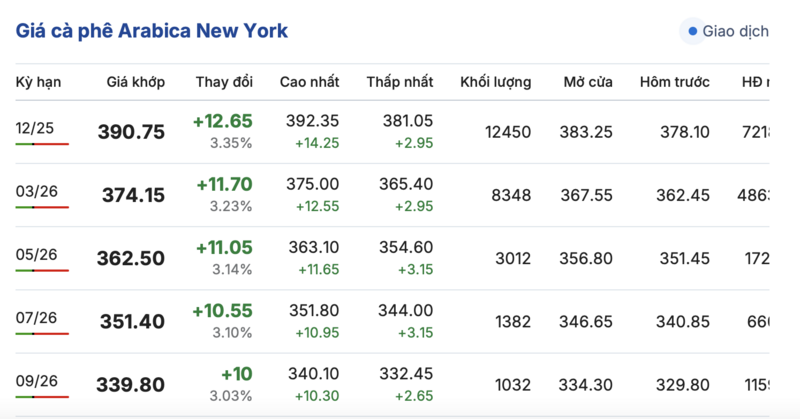Click the 3012 volume cell
Screen dimensions: 800x419
coord(513,257)
